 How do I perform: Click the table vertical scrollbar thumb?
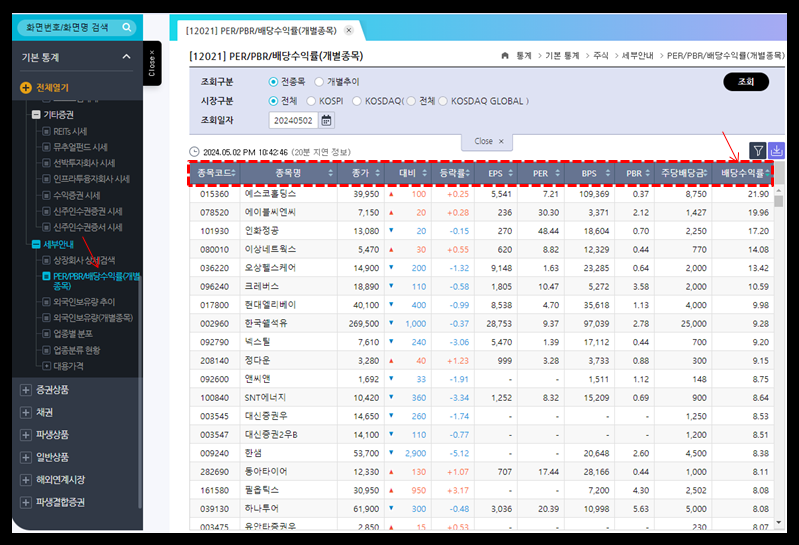point(778,201)
